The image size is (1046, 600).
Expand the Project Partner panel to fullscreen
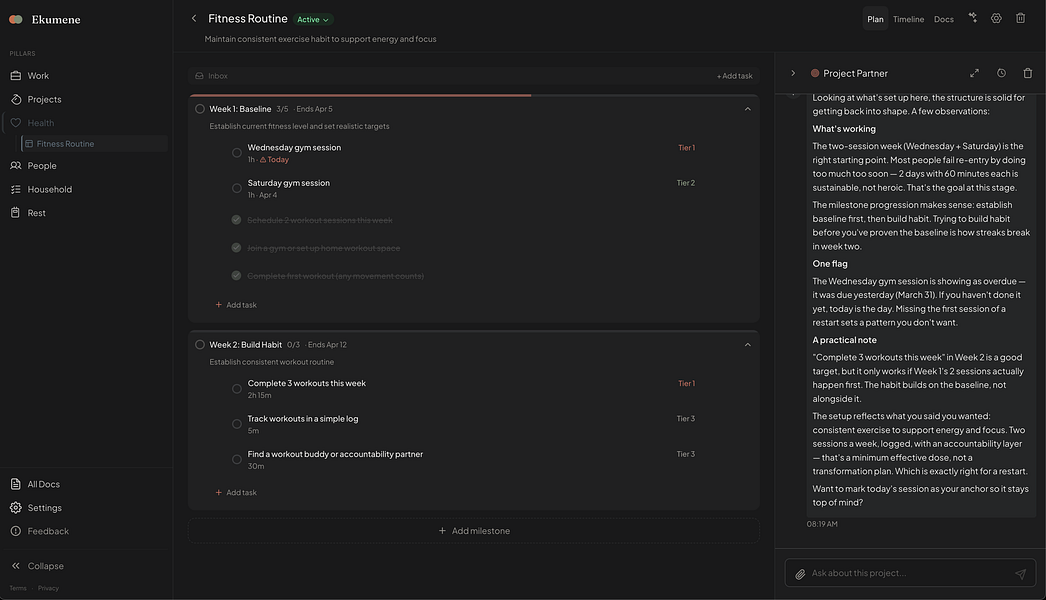coord(975,73)
